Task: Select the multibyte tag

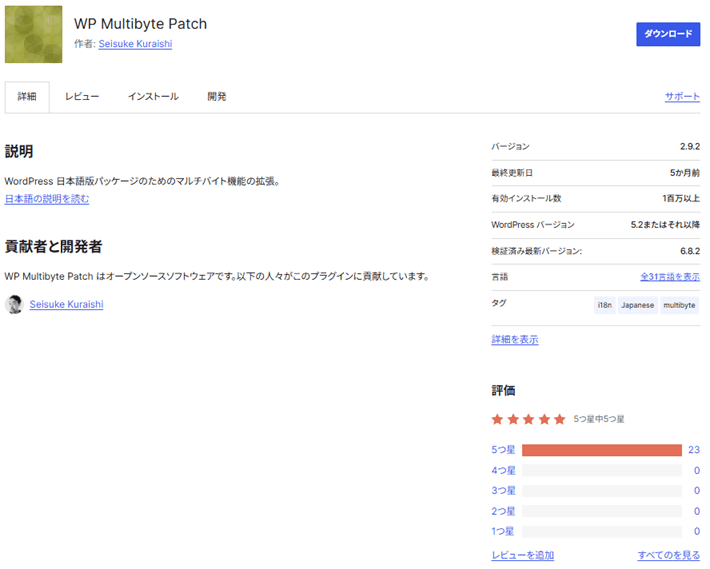Action: pos(679,305)
